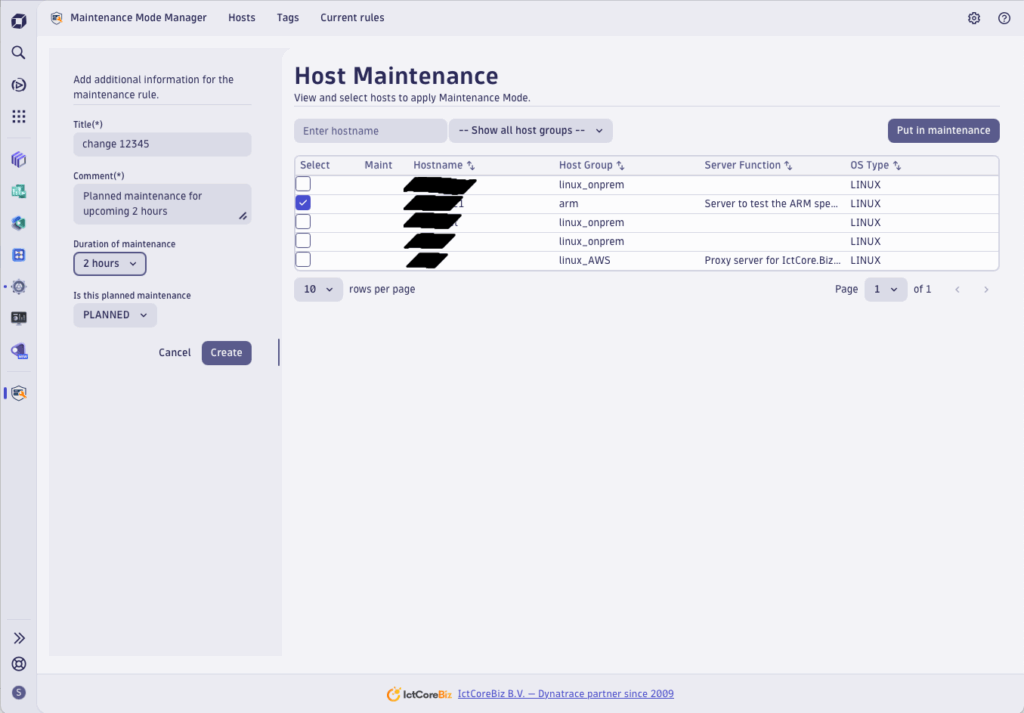Open the 10 rows per page dropdown
This screenshot has width=1024, height=713.
[x=317, y=289]
